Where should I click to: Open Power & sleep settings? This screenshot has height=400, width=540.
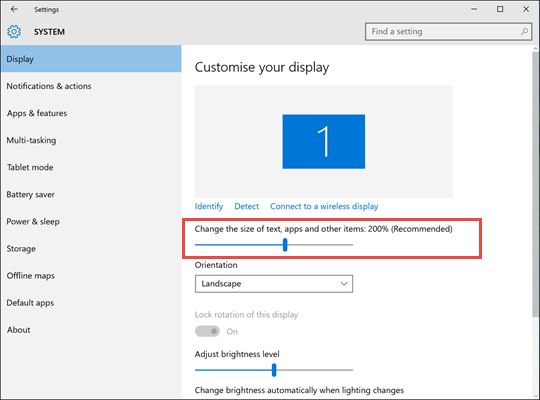coord(33,222)
